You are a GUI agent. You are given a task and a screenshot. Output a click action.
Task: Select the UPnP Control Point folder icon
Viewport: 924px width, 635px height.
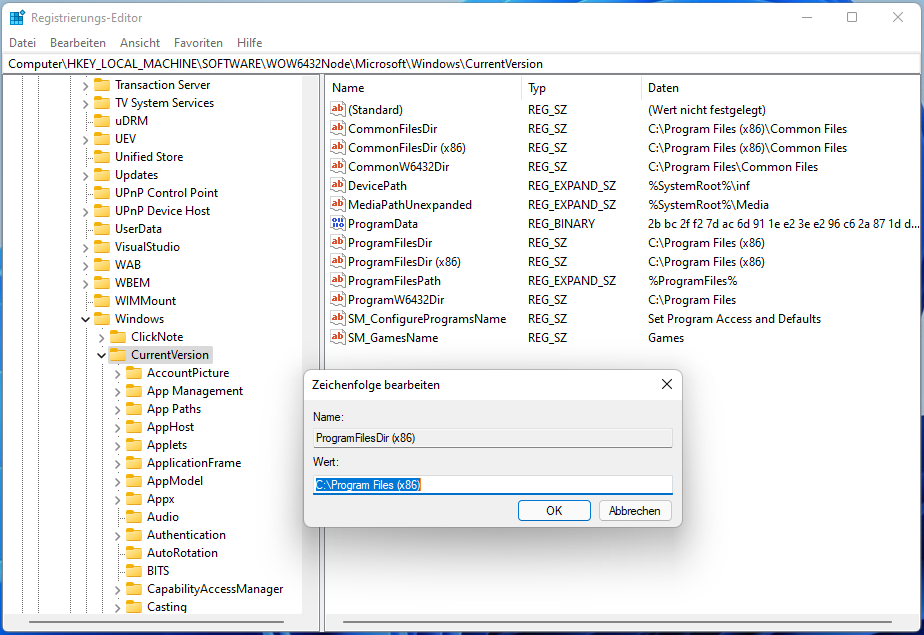[x=102, y=193]
